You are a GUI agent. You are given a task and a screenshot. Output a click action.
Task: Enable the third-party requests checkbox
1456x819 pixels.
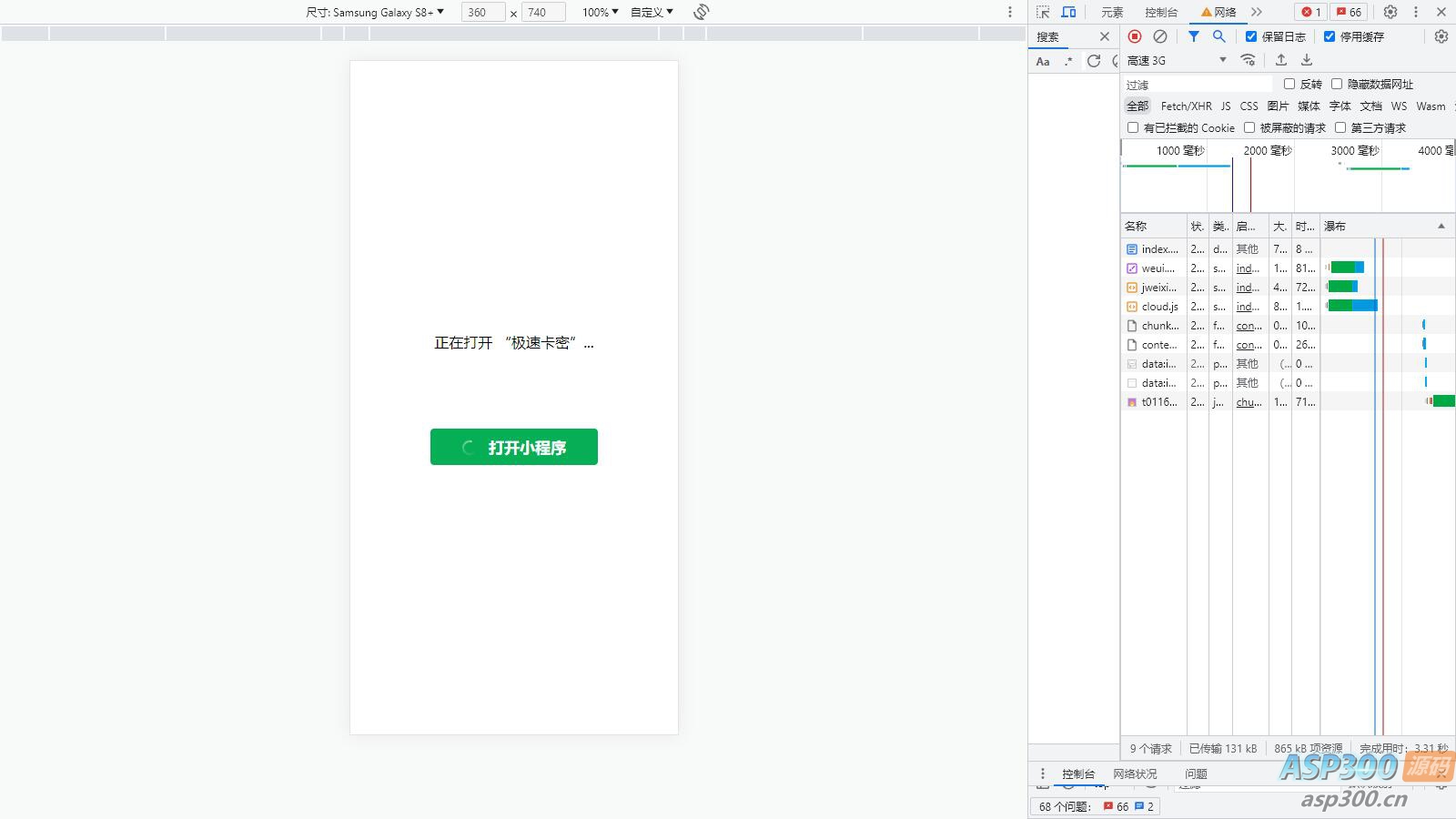[1340, 127]
